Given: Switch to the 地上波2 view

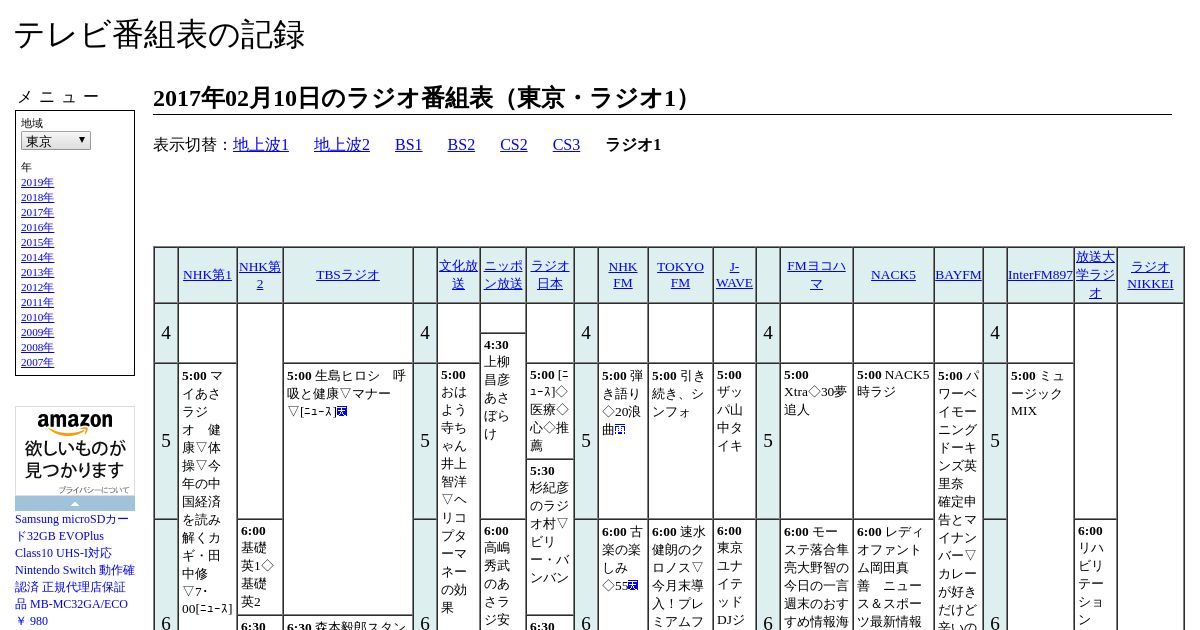Looking at the screenshot, I should pos(342,145).
